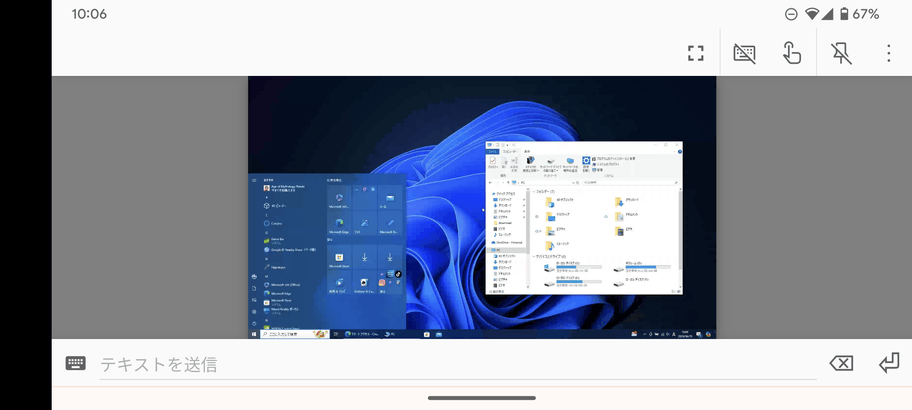Tap the crossed-out keyboard icon in top toolbar
Image resolution: width=912 pixels, height=410 pixels.
pyautogui.click(x=744, y=54)
